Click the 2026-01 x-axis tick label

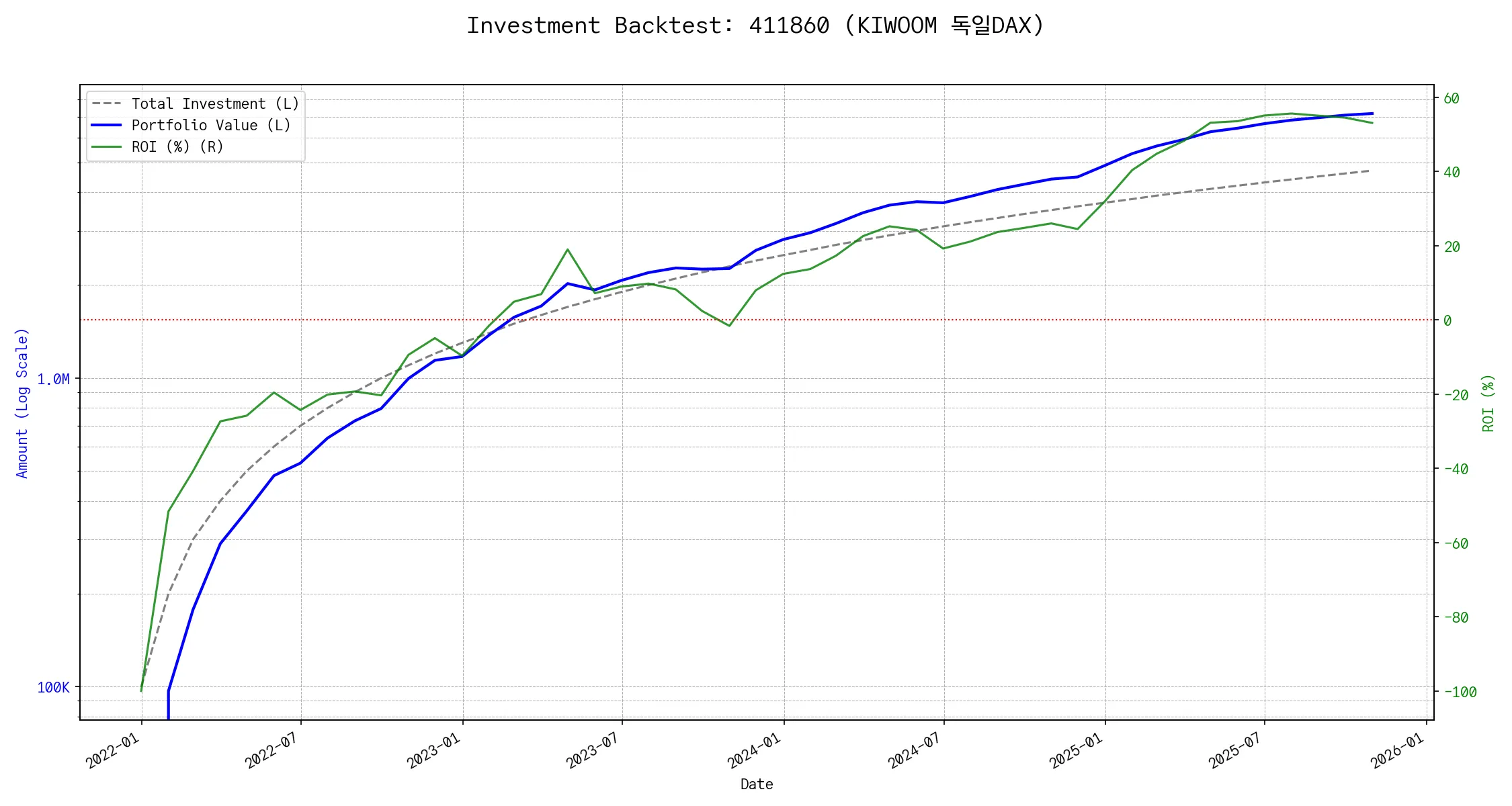coord(1397,750)
